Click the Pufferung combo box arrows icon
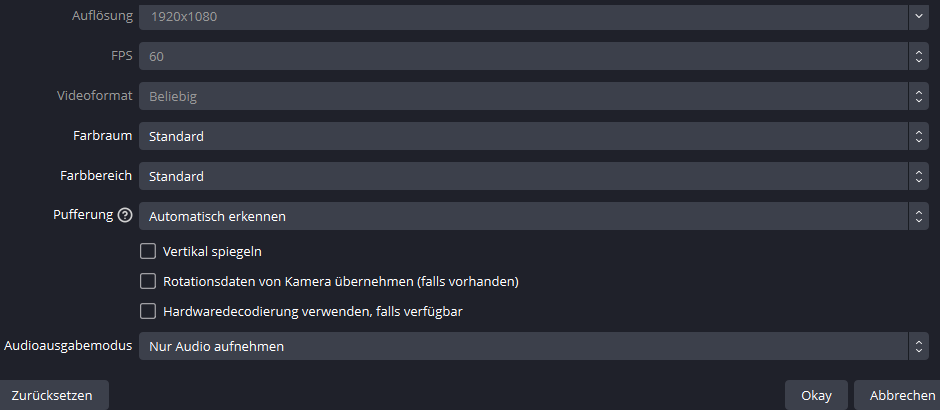The width and height of the screenshot is (940, 410). [918, 216]
